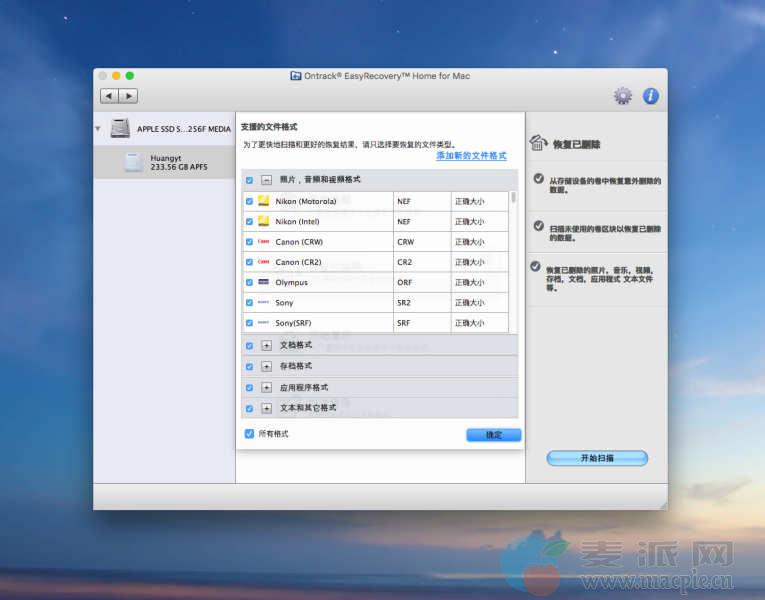
Task: Click the forward navigation arrow
Action: click(x=128, y=96)
